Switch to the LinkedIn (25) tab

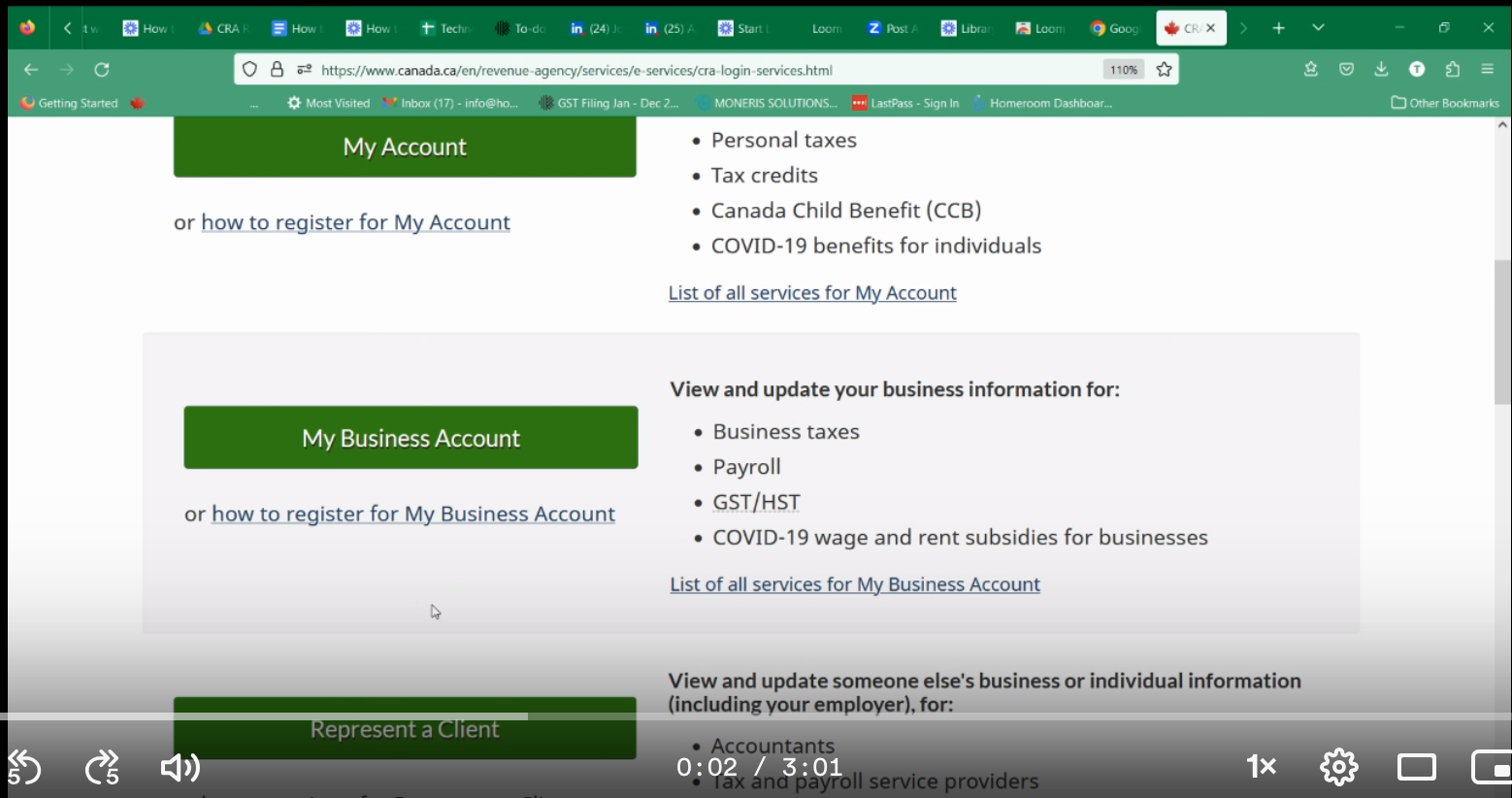[670, 28]
